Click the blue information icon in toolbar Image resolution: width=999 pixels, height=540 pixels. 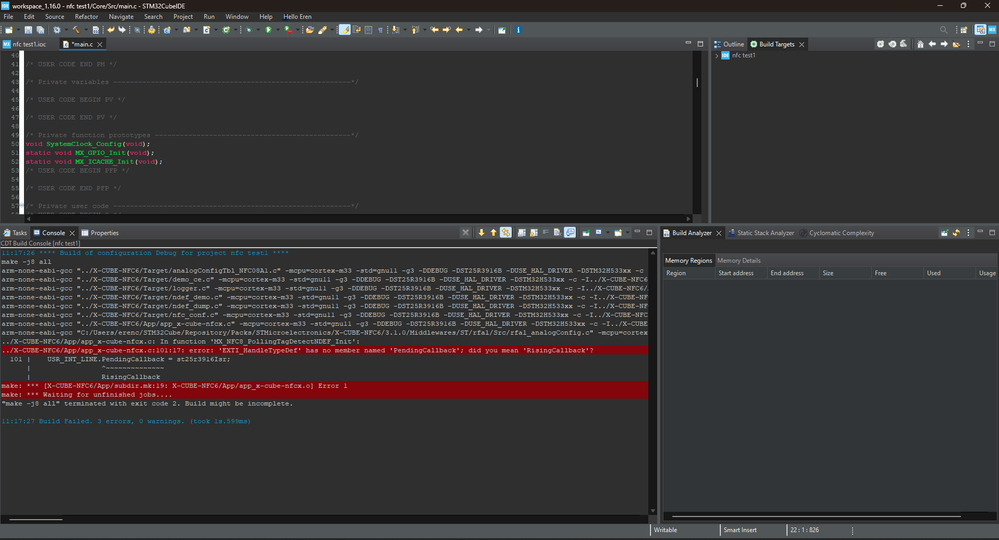518,30
